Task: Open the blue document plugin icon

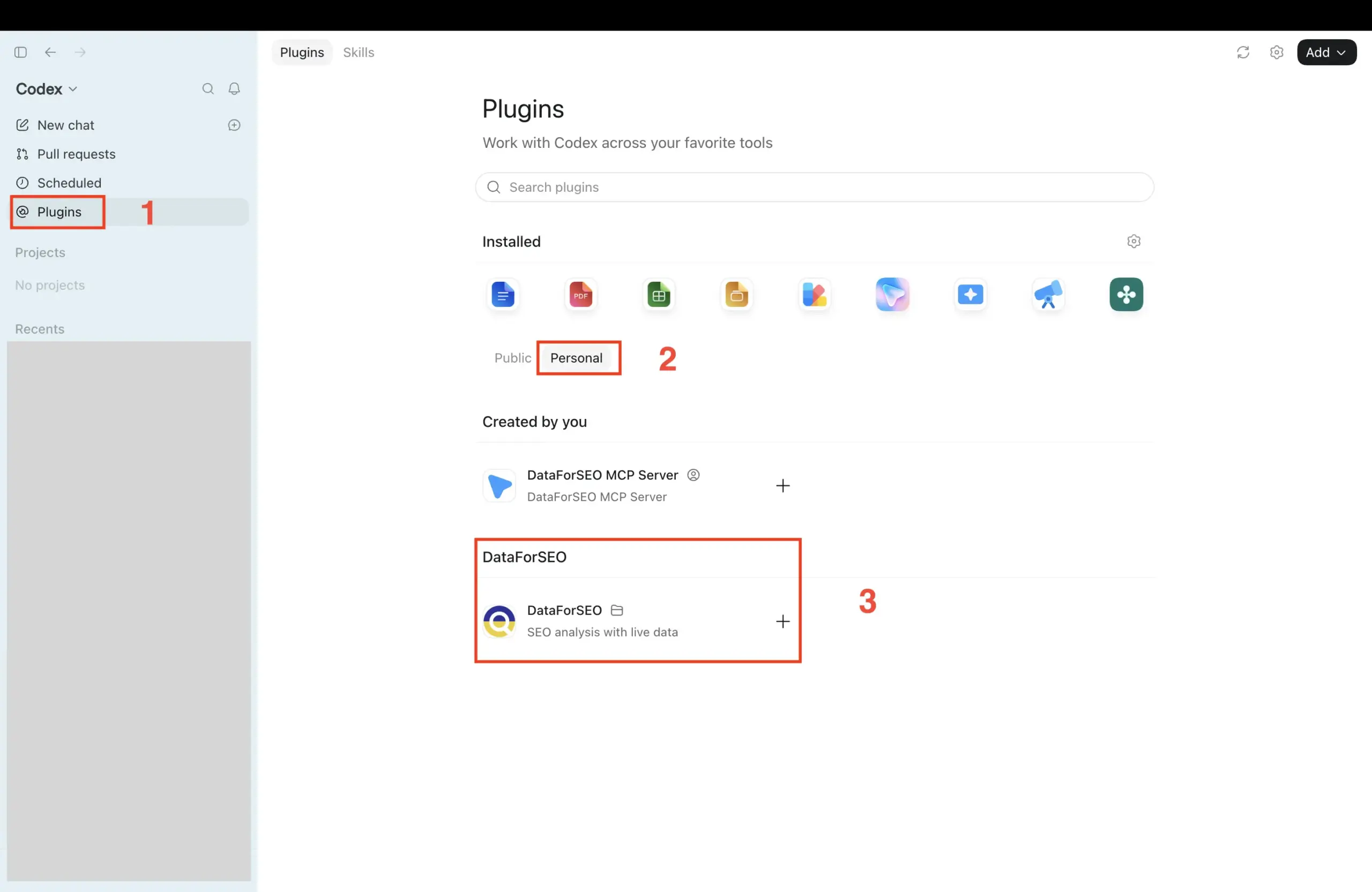Action: (x=503, y=295)
